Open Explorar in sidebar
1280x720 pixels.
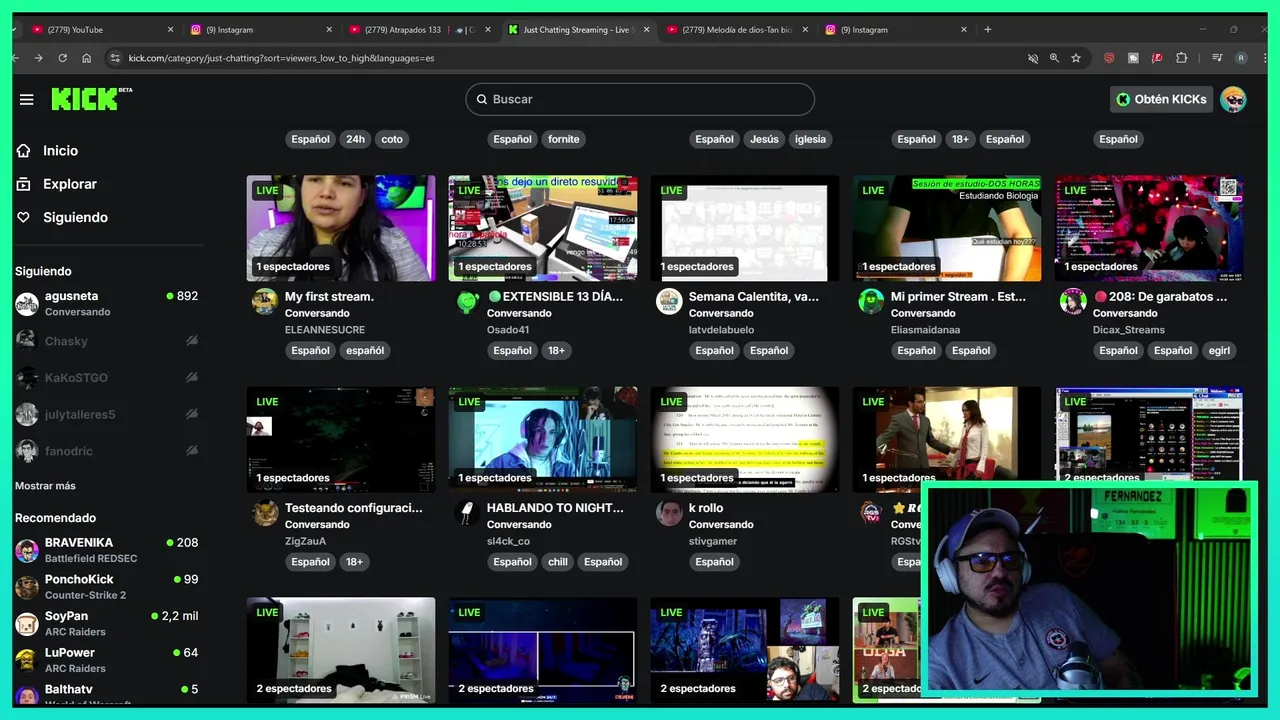tap(69, 184)
